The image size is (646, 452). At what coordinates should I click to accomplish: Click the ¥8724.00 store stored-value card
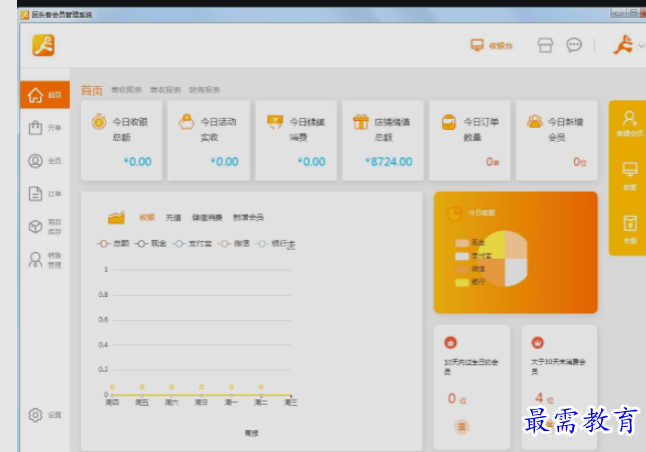tap(383, 140)
